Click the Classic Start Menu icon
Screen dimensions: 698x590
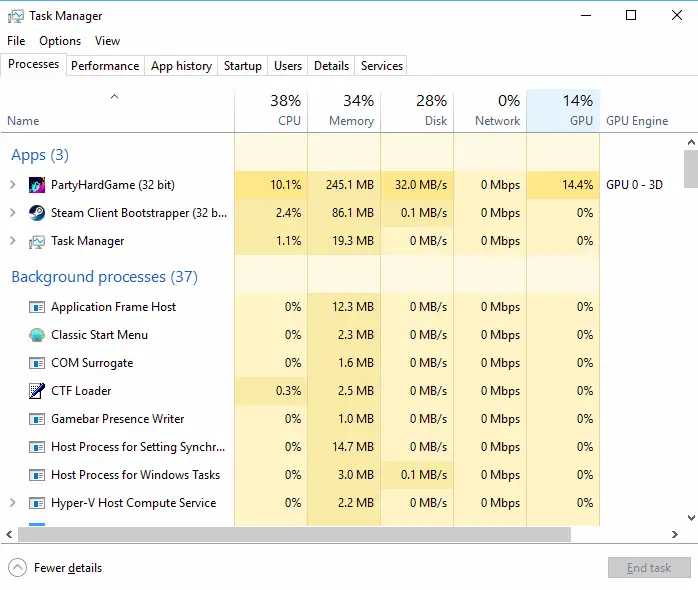click(x=37, y=335)
